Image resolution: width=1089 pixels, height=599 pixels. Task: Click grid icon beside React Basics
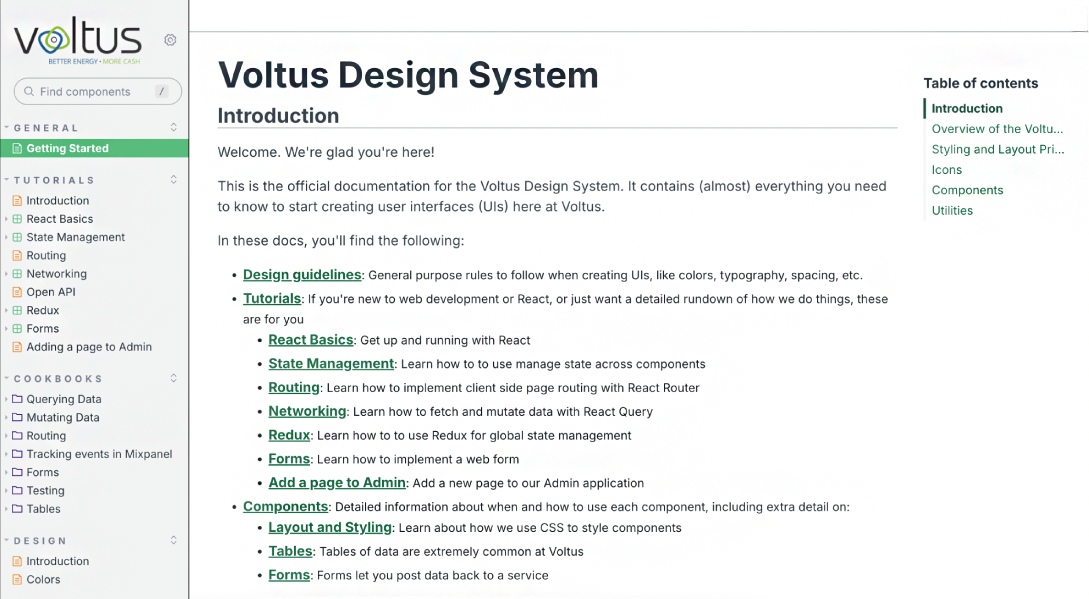click(x=17, y=219)
